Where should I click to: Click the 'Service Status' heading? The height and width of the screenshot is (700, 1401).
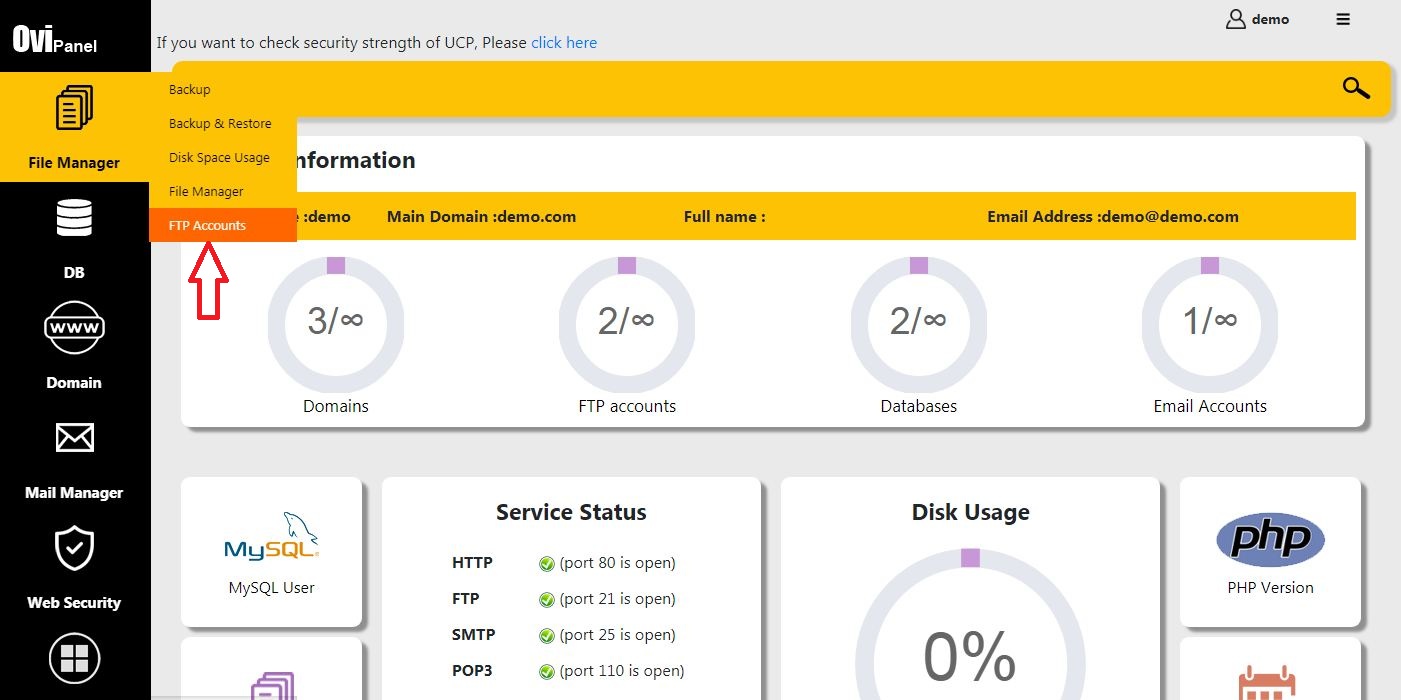click(571, 512)
